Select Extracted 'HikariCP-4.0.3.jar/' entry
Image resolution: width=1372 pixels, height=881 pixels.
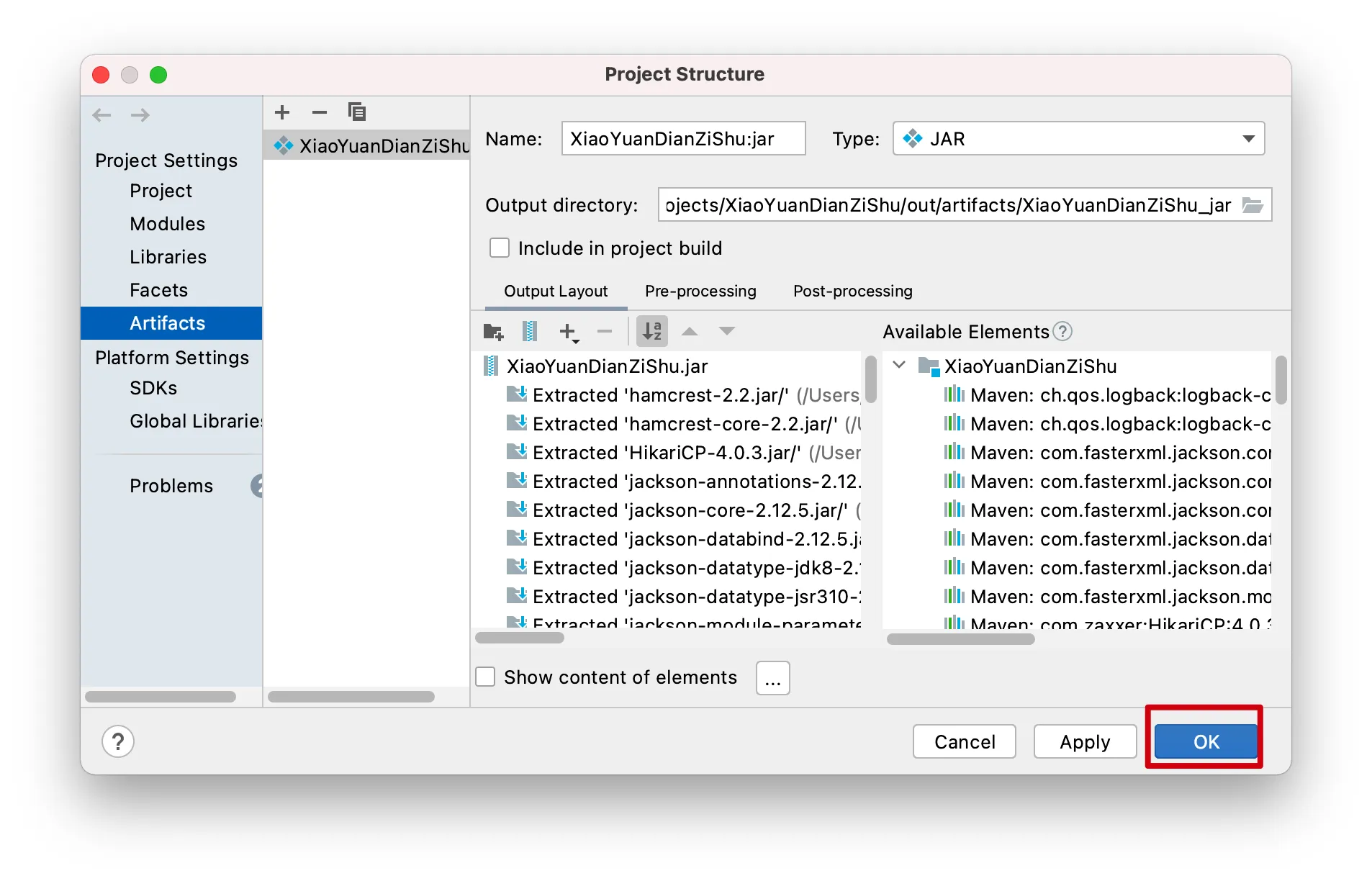click(x=684, y=453)
